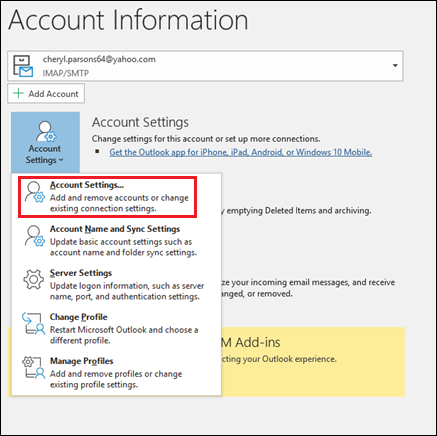This screenshot has width=437, height=436.
Task: Click the person-gear icon on Account Settings button
Action: (46, 132)
